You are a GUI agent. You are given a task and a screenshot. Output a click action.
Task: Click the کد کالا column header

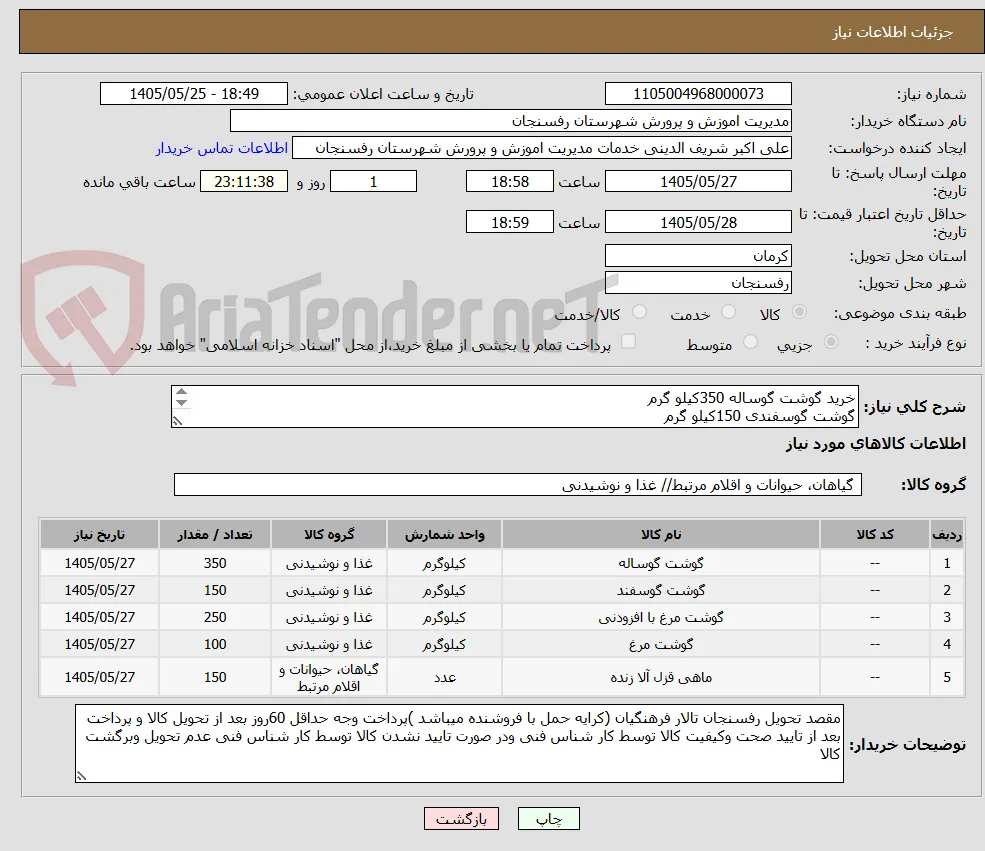pyautogui.click(x=875, y=534)
